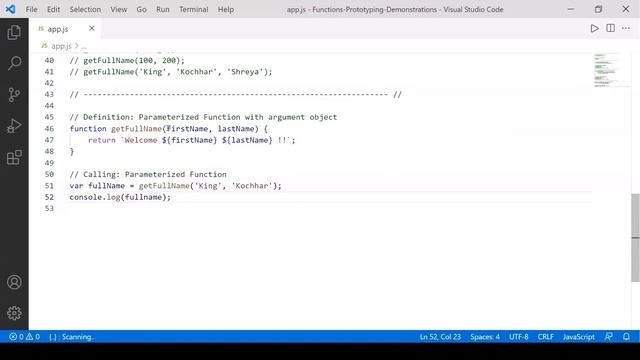The width and height of the screenshot is (640, 360).
Task: Change encoding via UTF-8
Action: click(x=518, y=337)
